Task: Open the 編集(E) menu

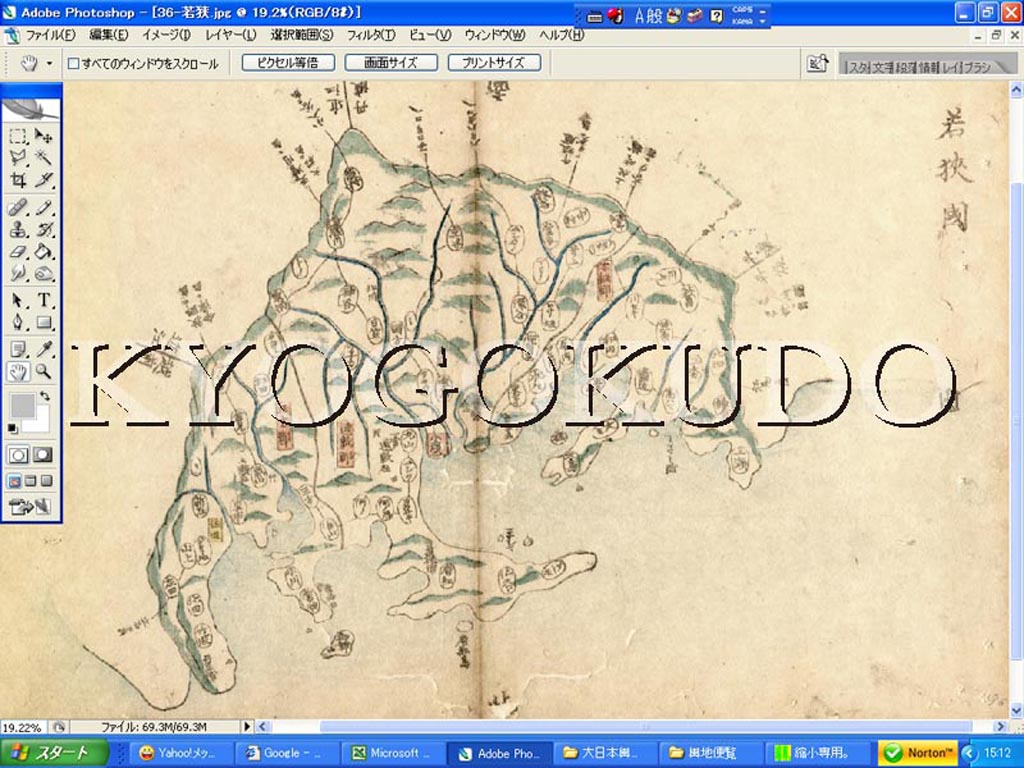Action: pos(108,35)
